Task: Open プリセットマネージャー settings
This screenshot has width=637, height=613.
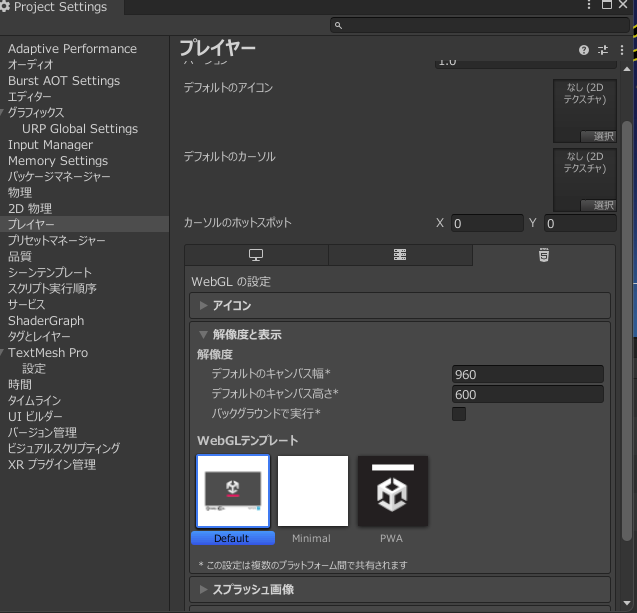Action: click(x=56, y=240)
